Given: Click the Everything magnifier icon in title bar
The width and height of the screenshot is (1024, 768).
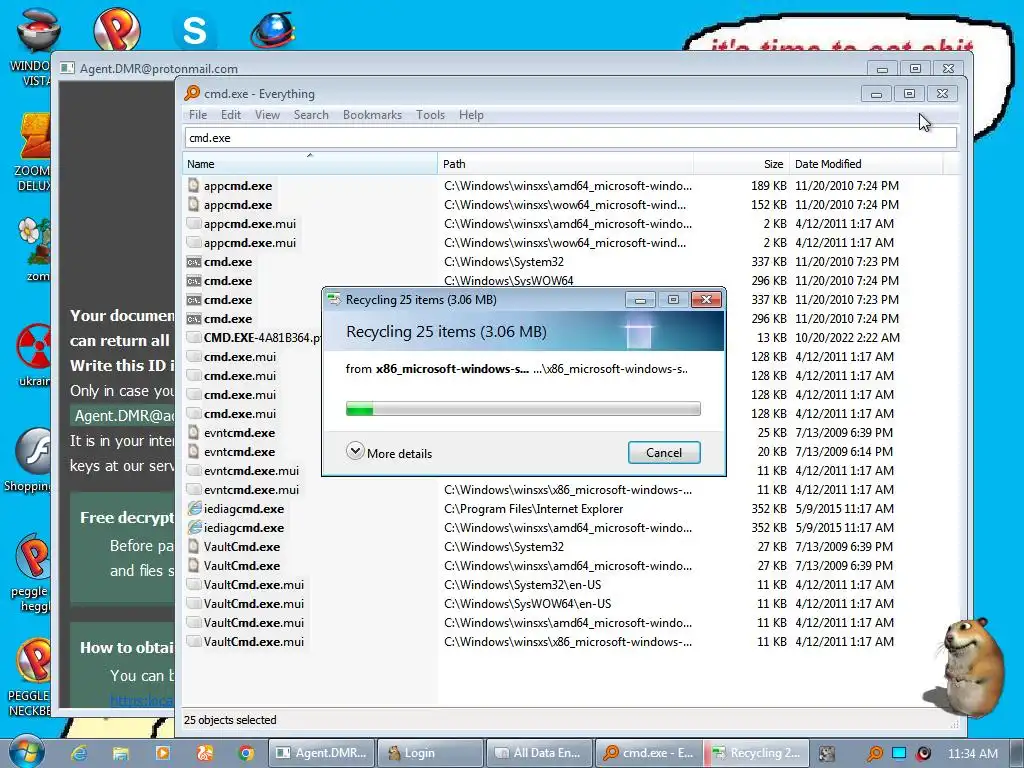Looking at the screenshot, I should click(x=192, y=93).
